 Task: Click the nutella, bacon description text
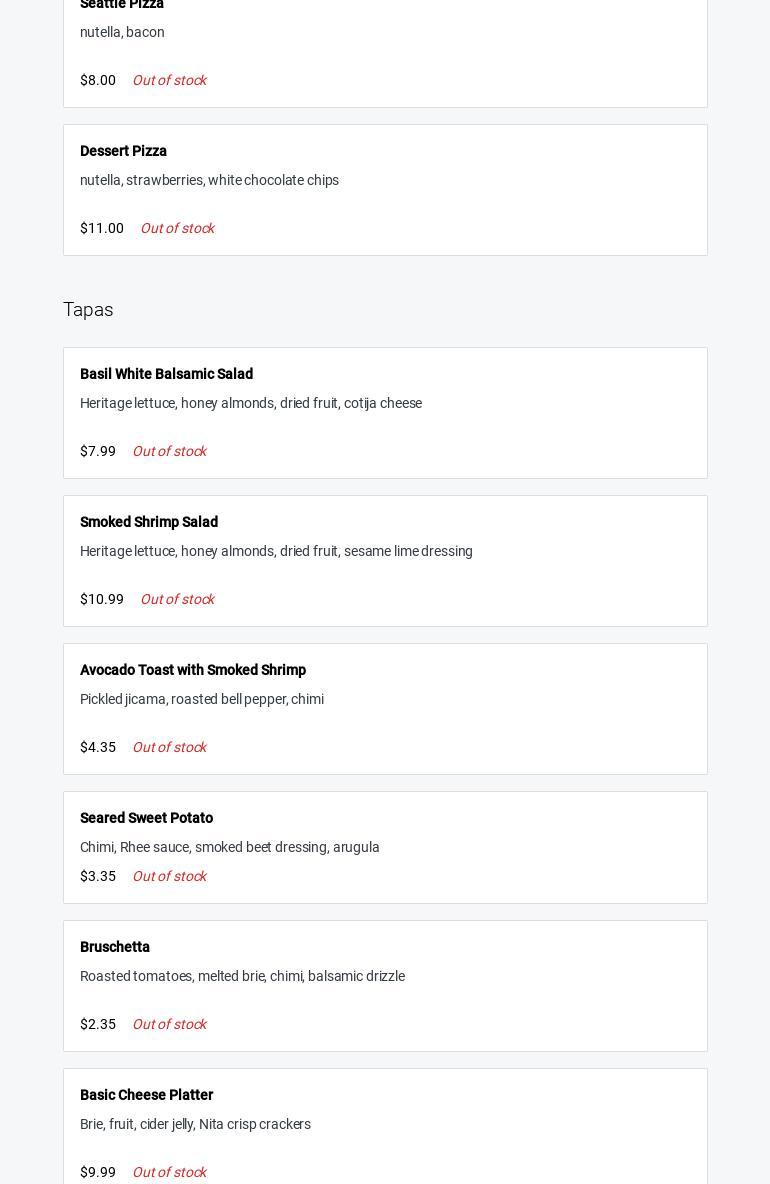click(122, 32)
